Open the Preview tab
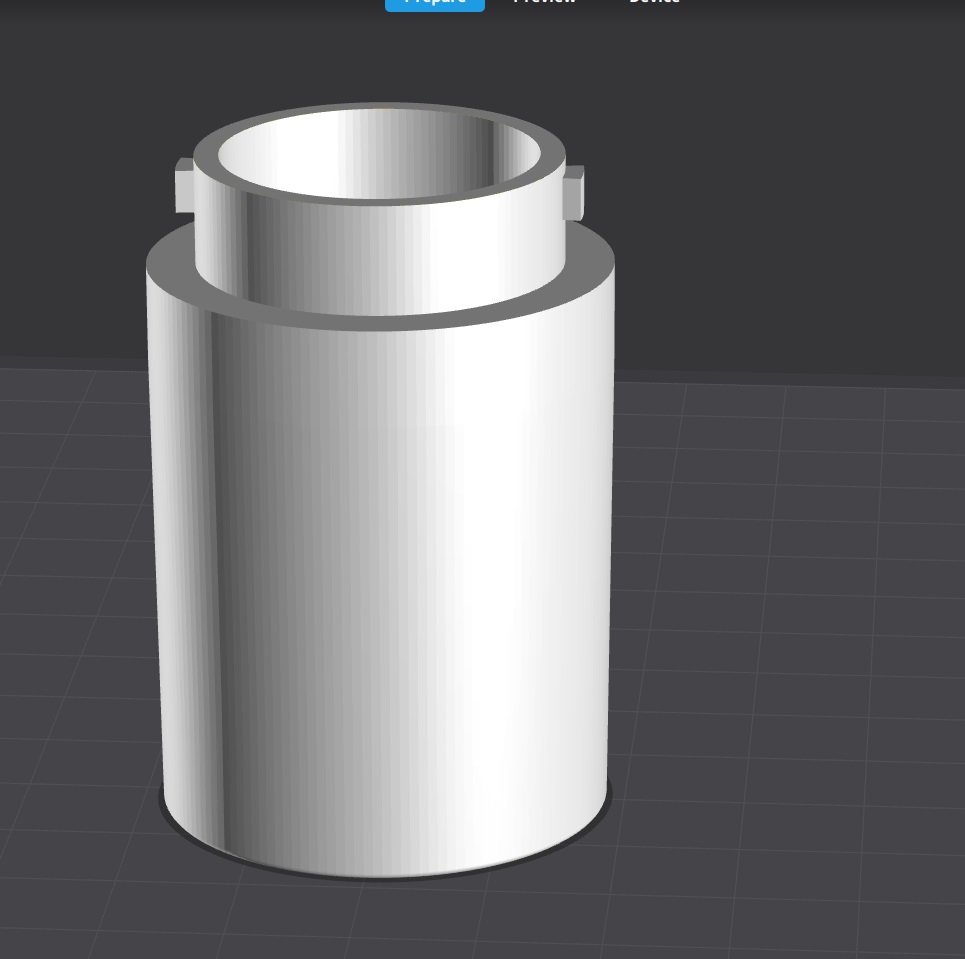This screenshot has height=959, width=965. (x=545, y=2)
